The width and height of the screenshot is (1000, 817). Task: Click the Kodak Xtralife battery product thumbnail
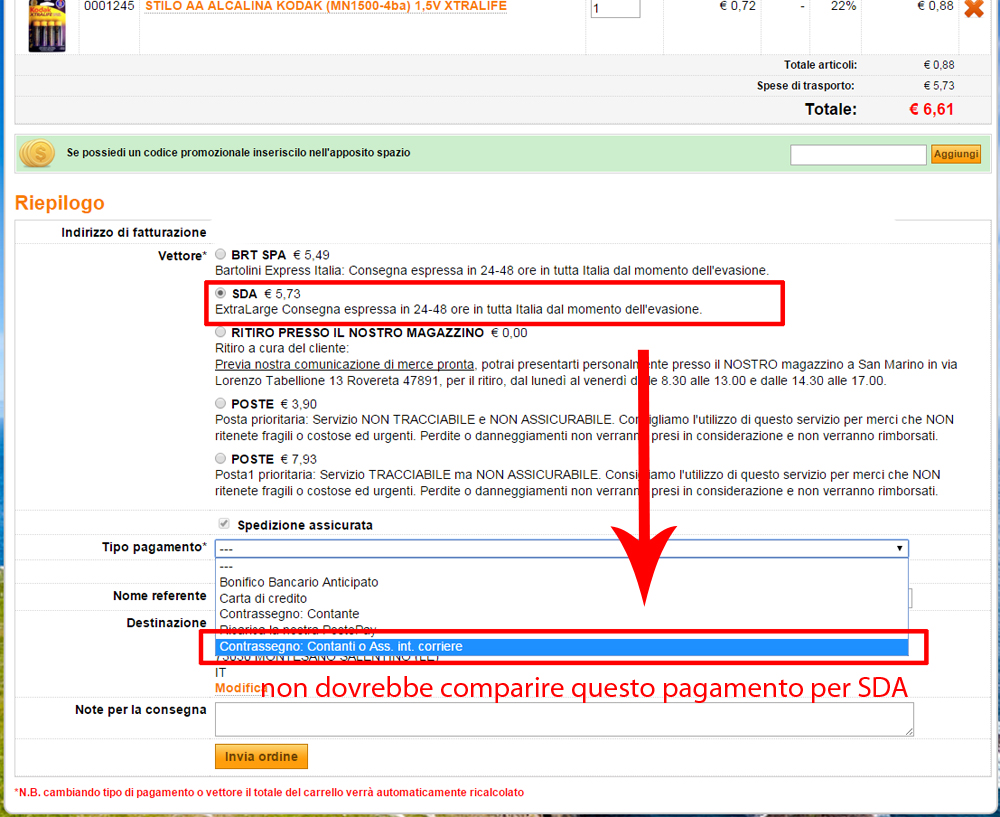[x=47, y=26]
